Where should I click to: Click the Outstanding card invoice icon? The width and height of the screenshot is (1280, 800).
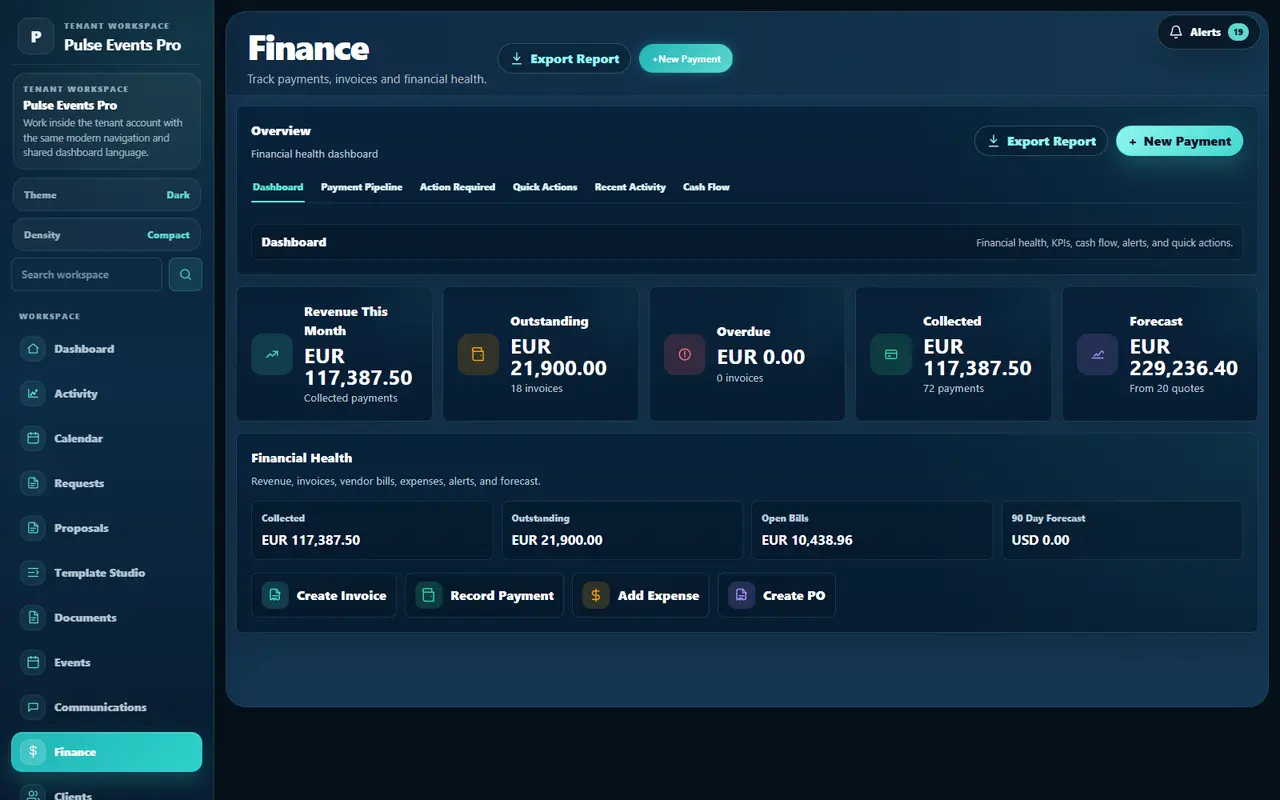point(478,354)
